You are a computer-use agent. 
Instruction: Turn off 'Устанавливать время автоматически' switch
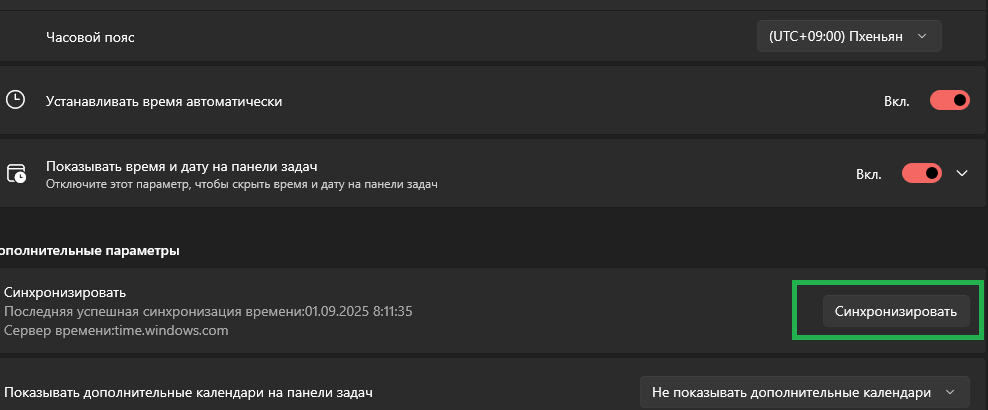coord(950,101)
